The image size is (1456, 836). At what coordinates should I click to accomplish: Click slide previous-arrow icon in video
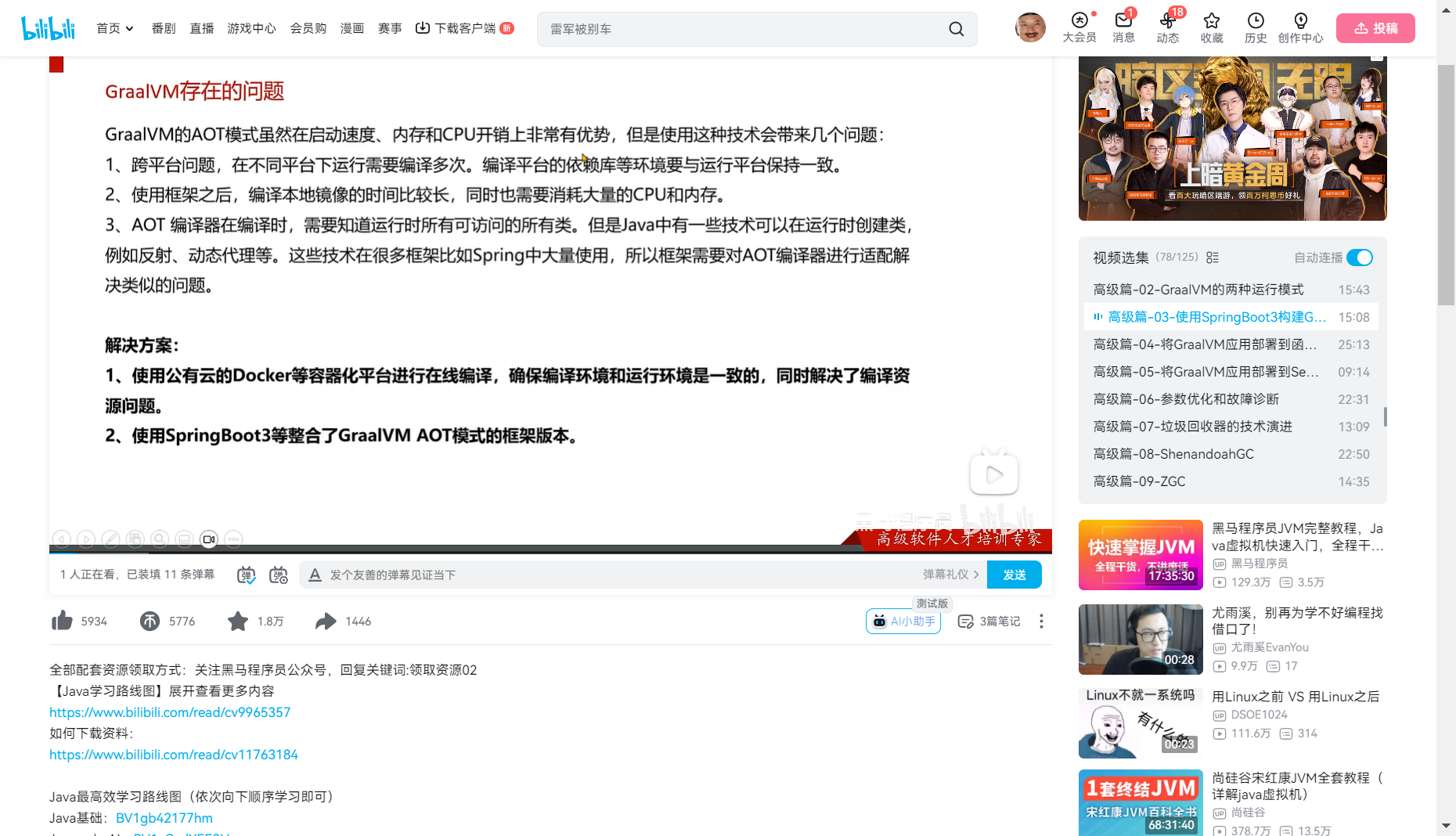(62, 539)
